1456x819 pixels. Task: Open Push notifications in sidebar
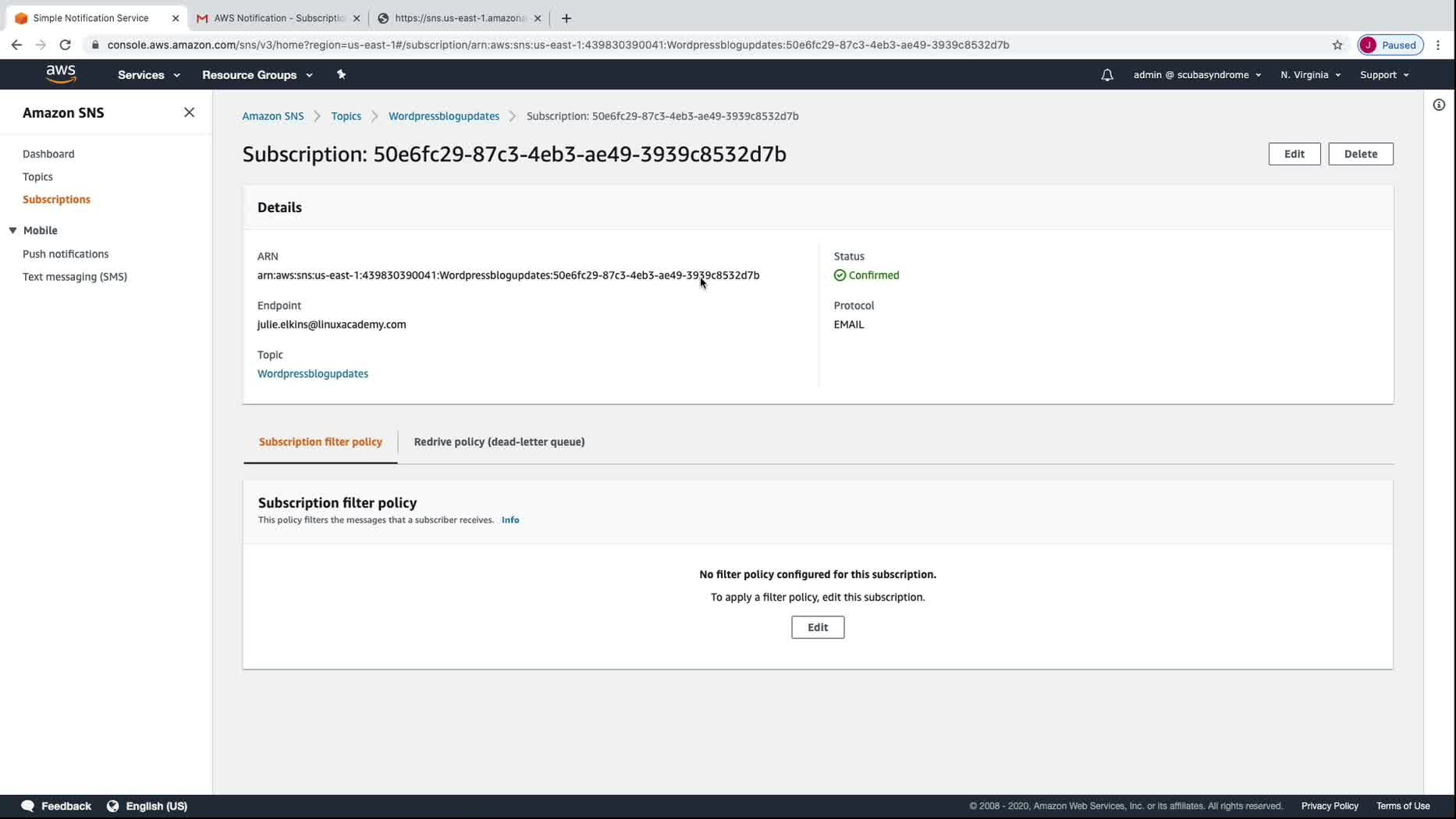coord(66,253)
